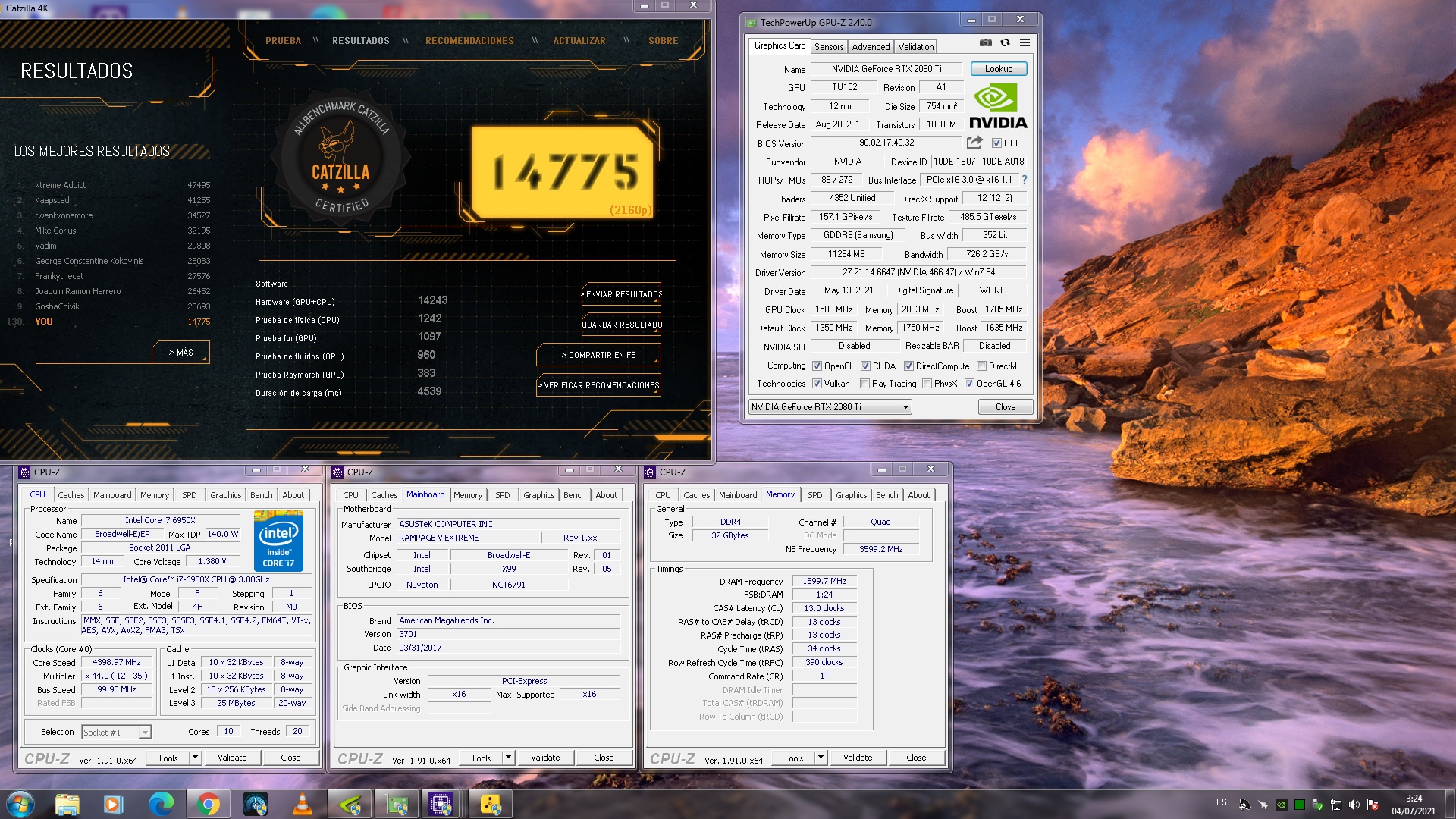1456x819 pixels.
Task: Open the Advanced tab in GPU-Z
Action: click(x=871, y=47)
